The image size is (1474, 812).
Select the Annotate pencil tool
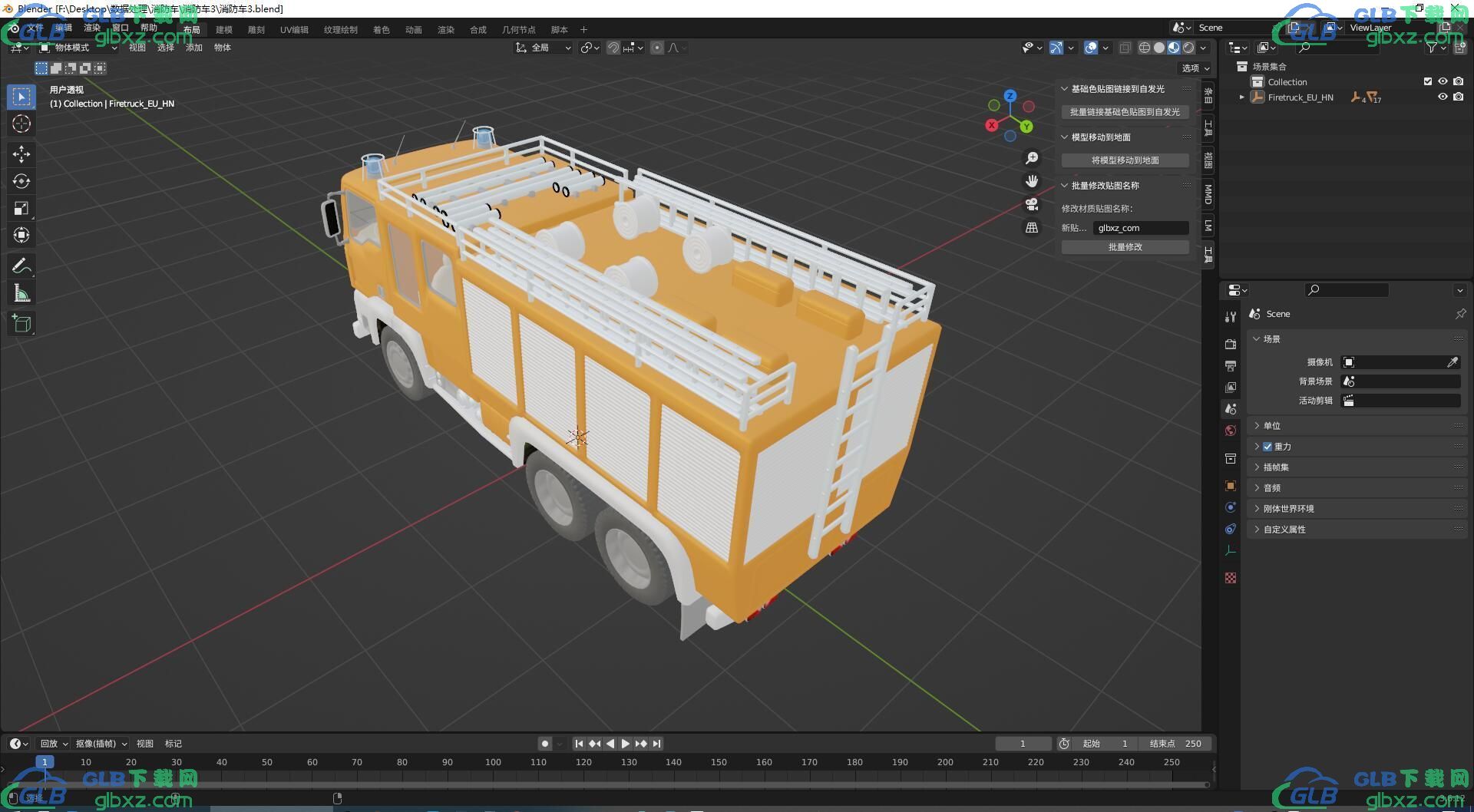21,266
